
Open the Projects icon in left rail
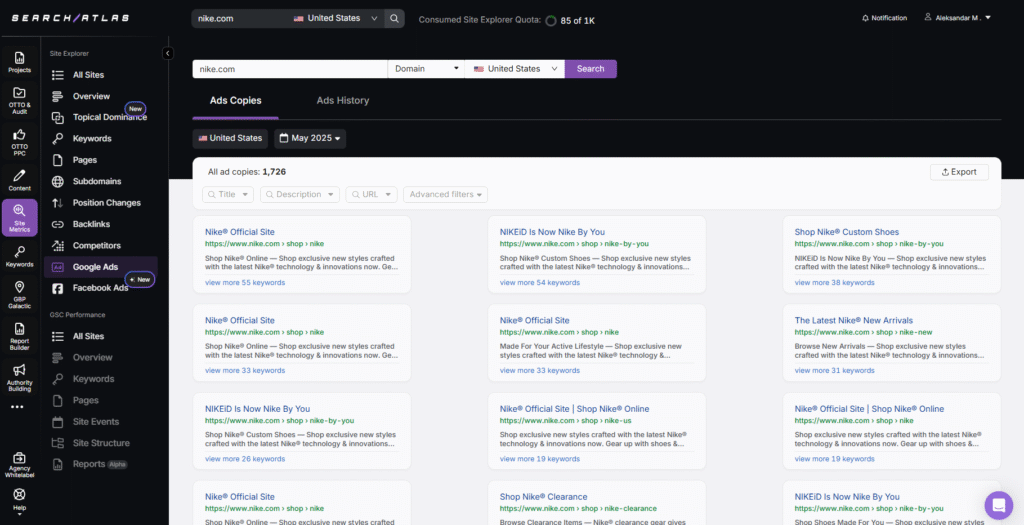pyautogui.click(x=20, y=63)
